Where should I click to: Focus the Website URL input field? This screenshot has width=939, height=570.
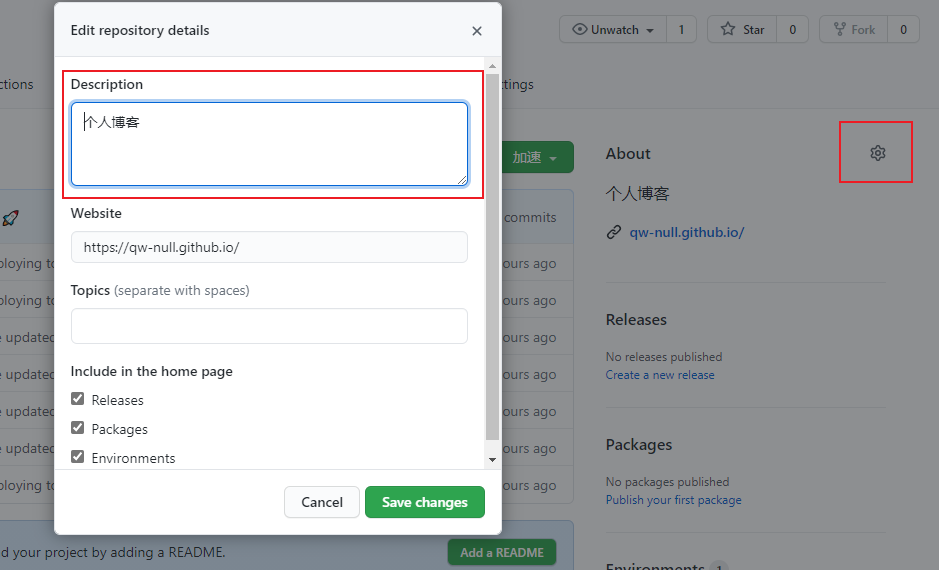(269, 247)
